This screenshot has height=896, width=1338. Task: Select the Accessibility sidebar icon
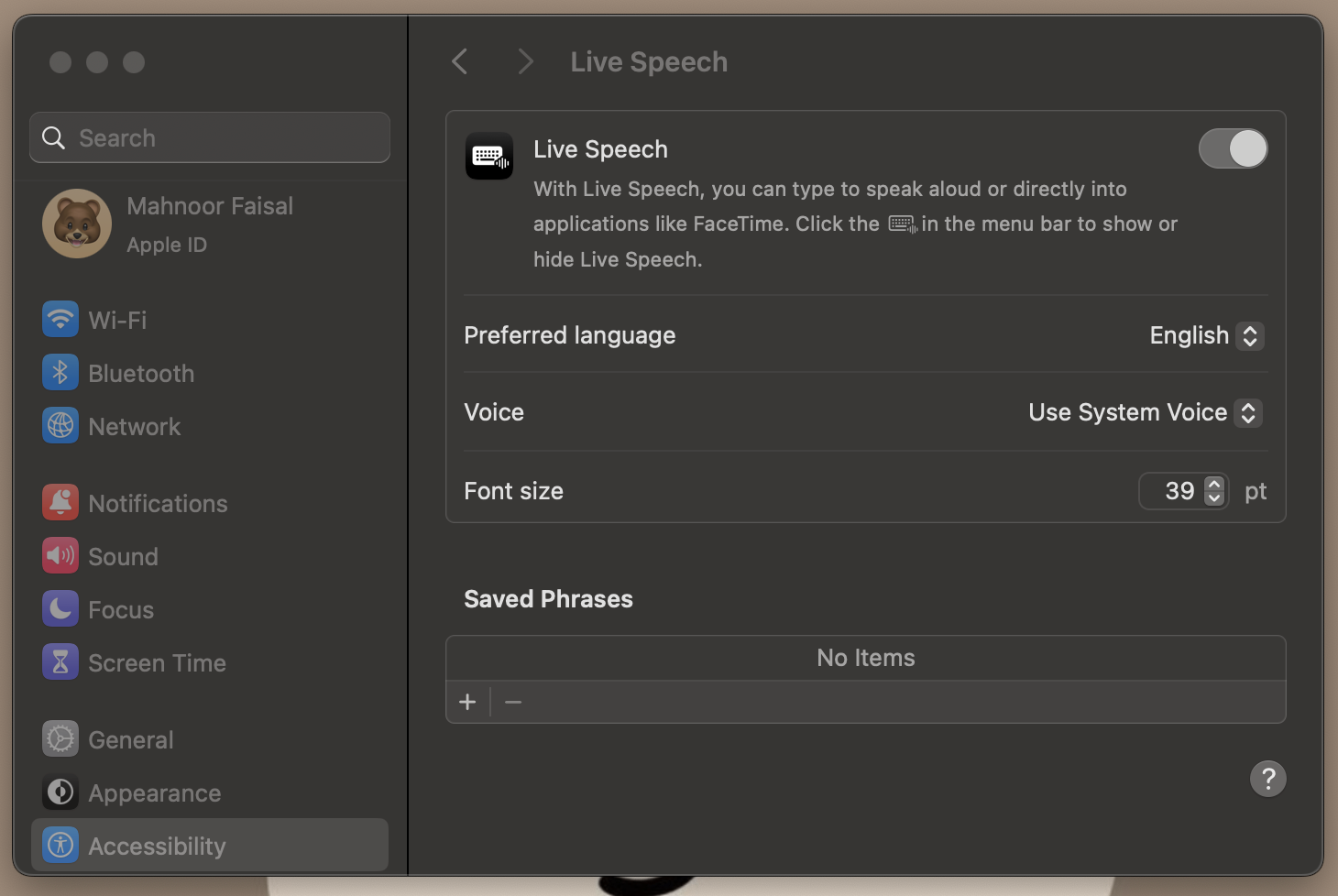point(60,846)
